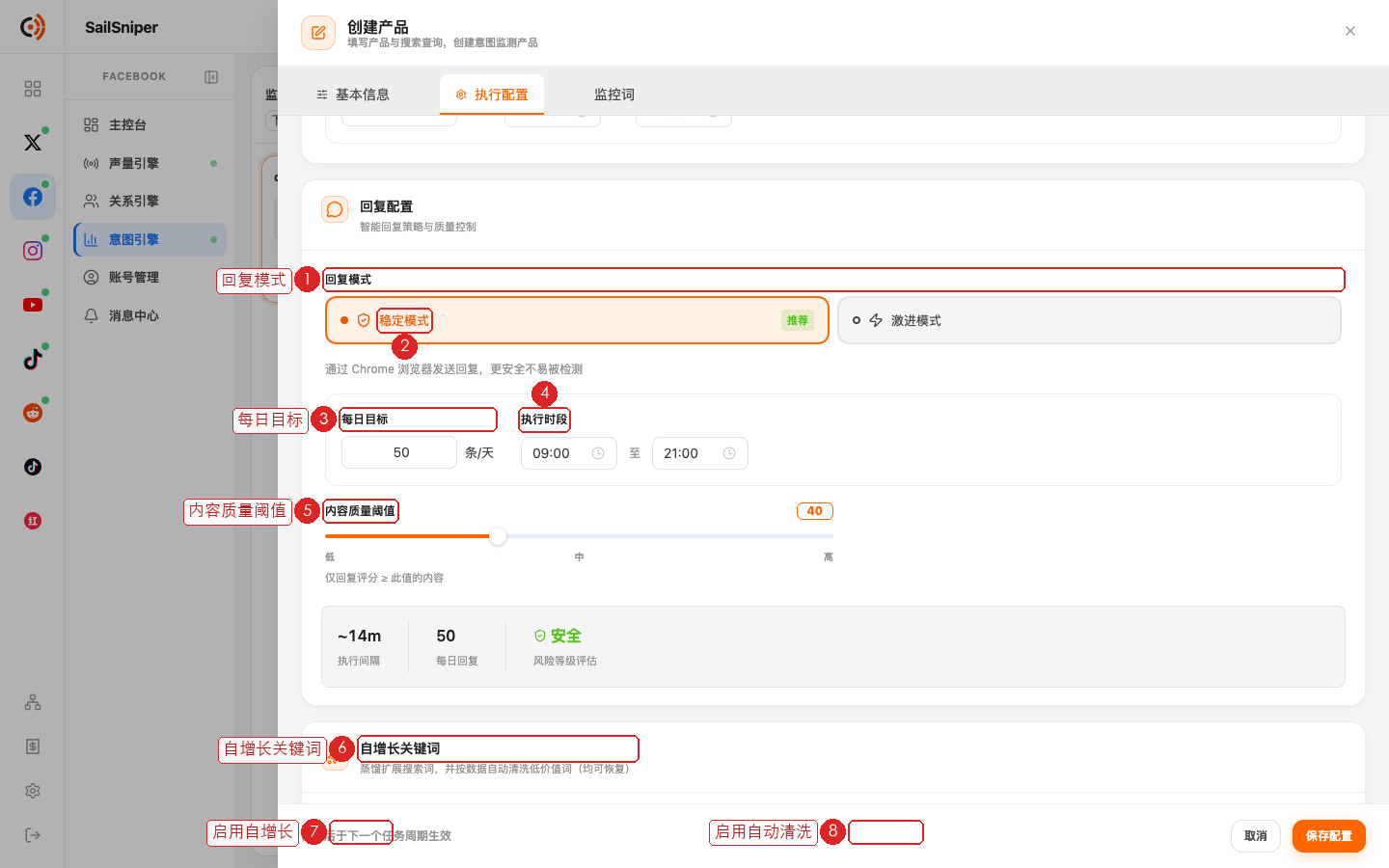Open the billing dollar icon in left rail
This screenshot has height=868, width=1389.
point(33,746)
